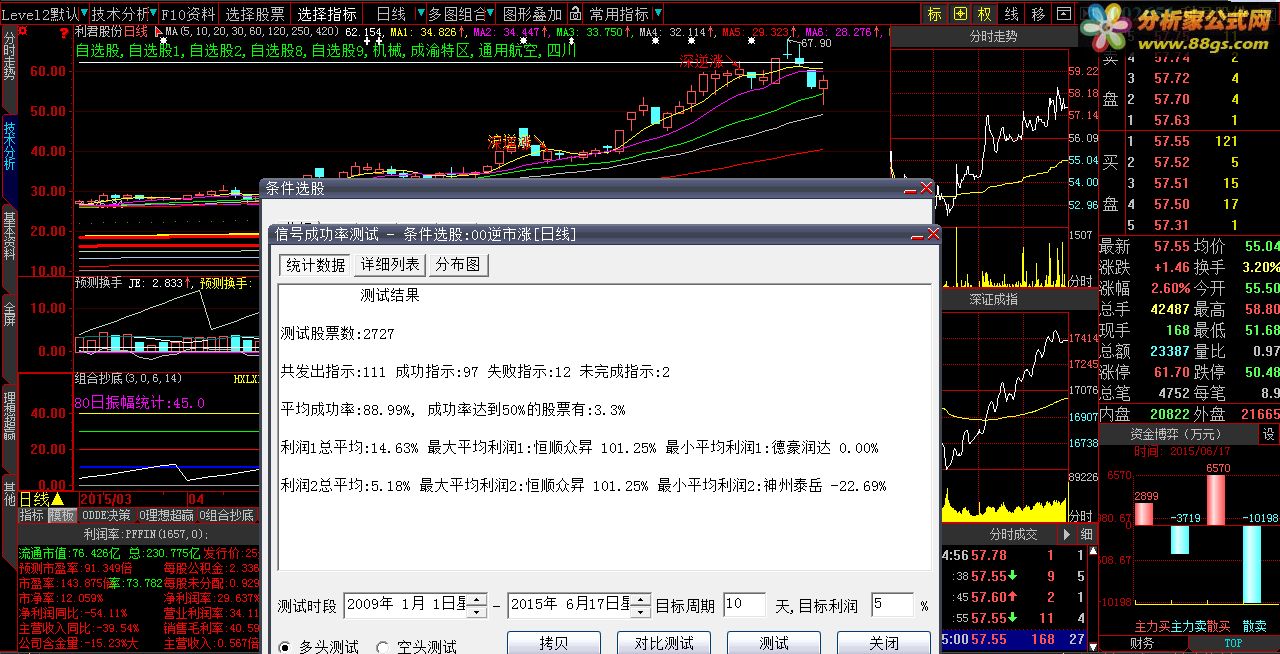1280x654 pixels.
Task: Select the 空头测试 radio button
Action: [x=383, y=647]
